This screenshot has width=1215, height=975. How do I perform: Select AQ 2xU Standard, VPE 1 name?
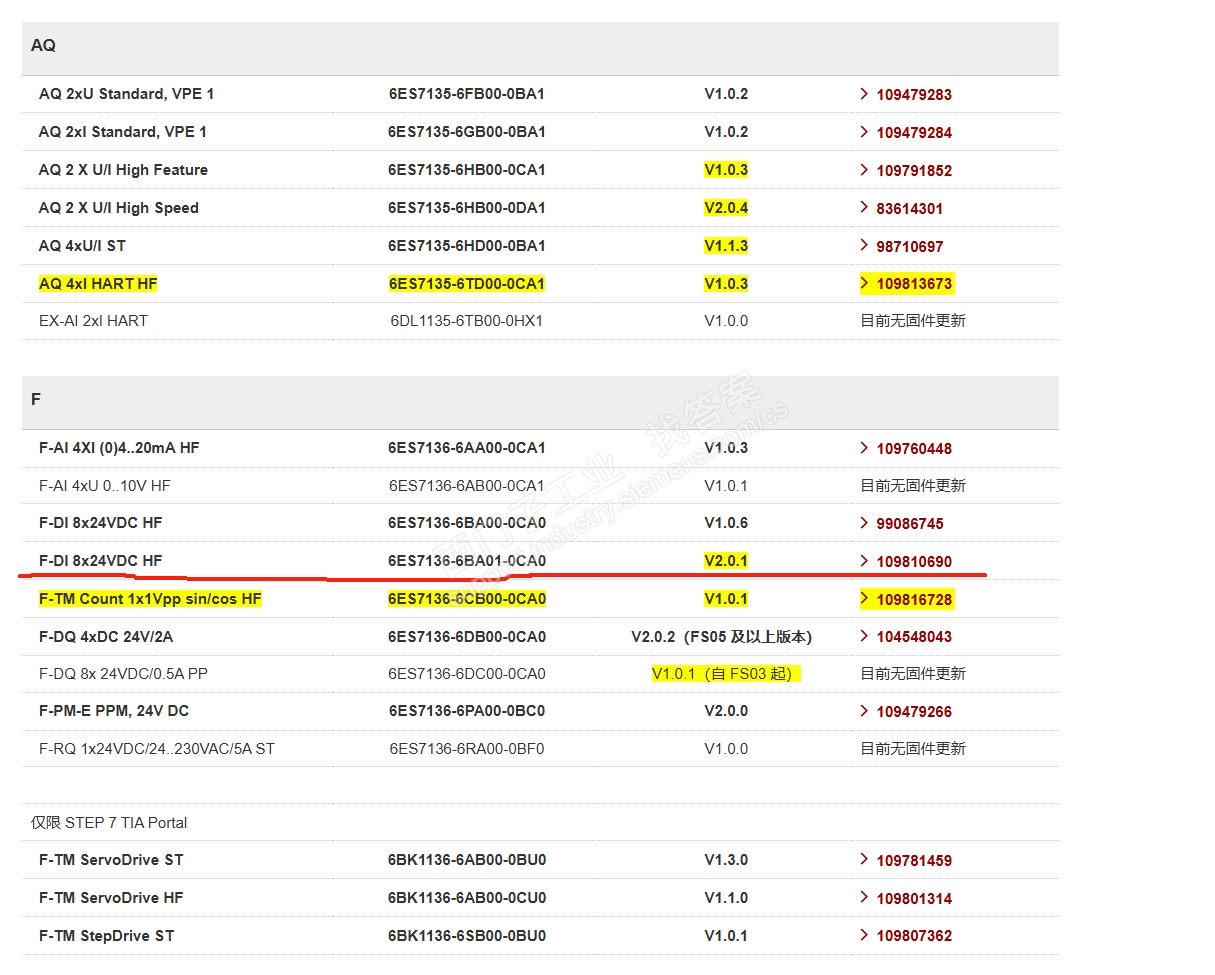click(126, 94)
